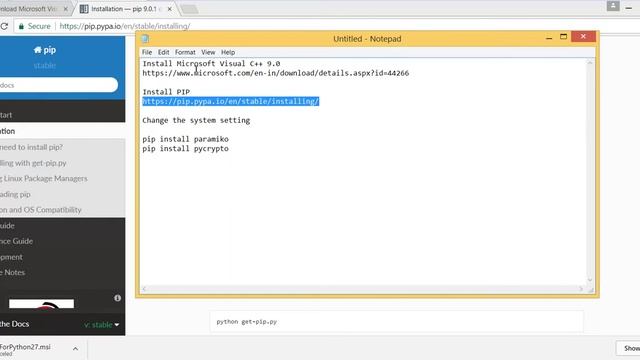Open the Edit menu in Notepad
This screenshot has height=360, width=640.
tap(163, 52)
